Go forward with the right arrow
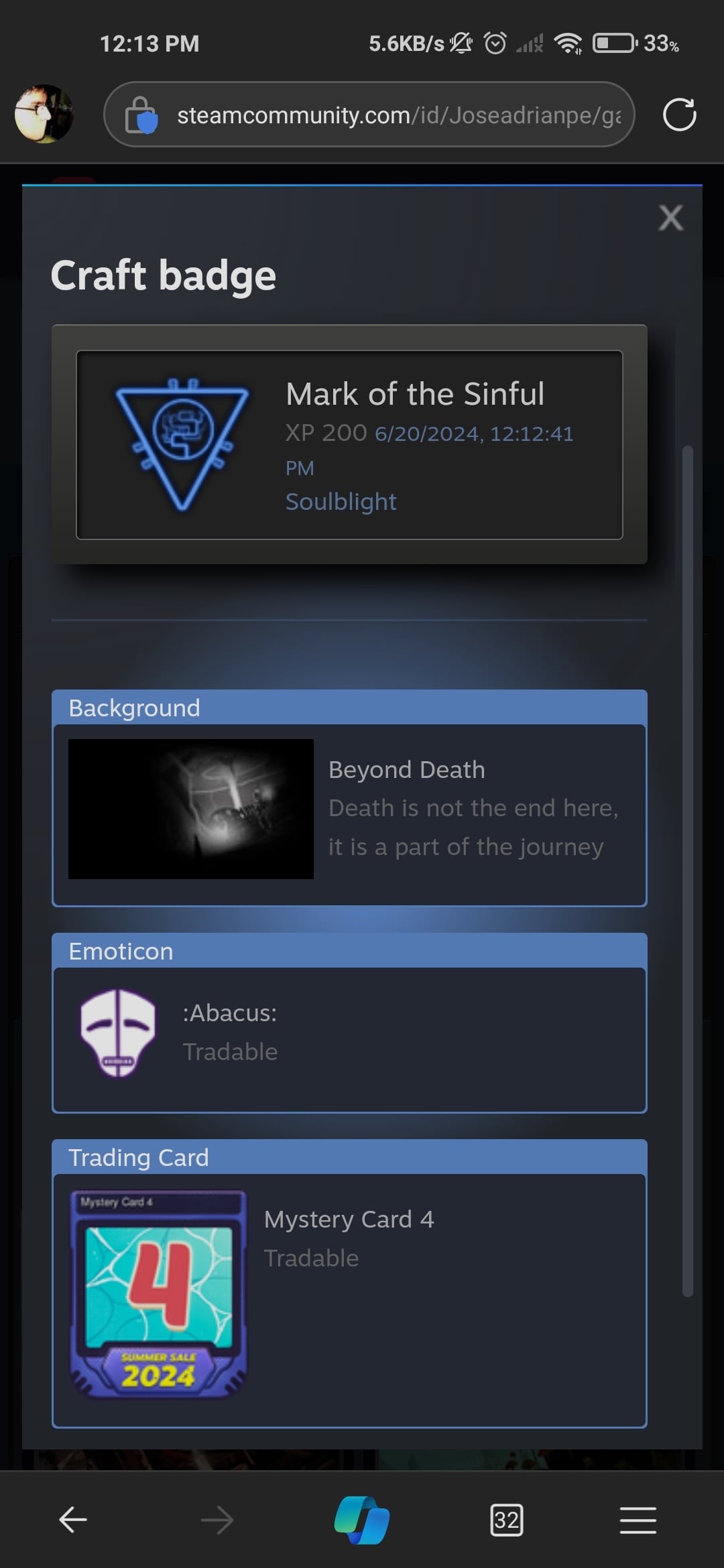 pyautogui.click(x=217, y=1520)
